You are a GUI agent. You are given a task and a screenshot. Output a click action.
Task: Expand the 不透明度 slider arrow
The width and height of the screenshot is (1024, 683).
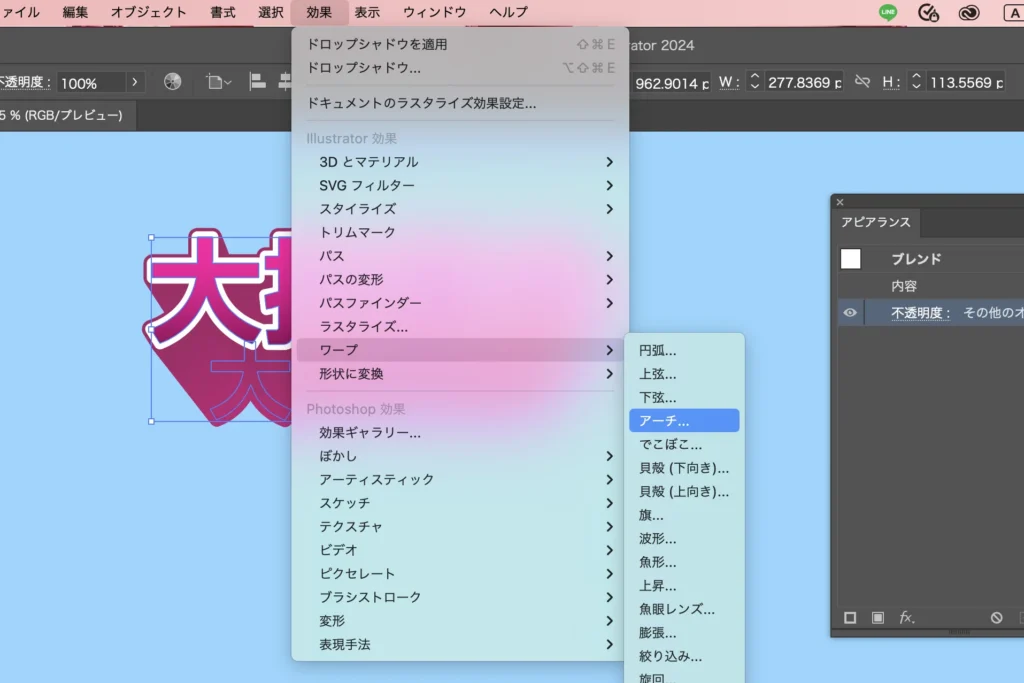click(x=135, y=82)
